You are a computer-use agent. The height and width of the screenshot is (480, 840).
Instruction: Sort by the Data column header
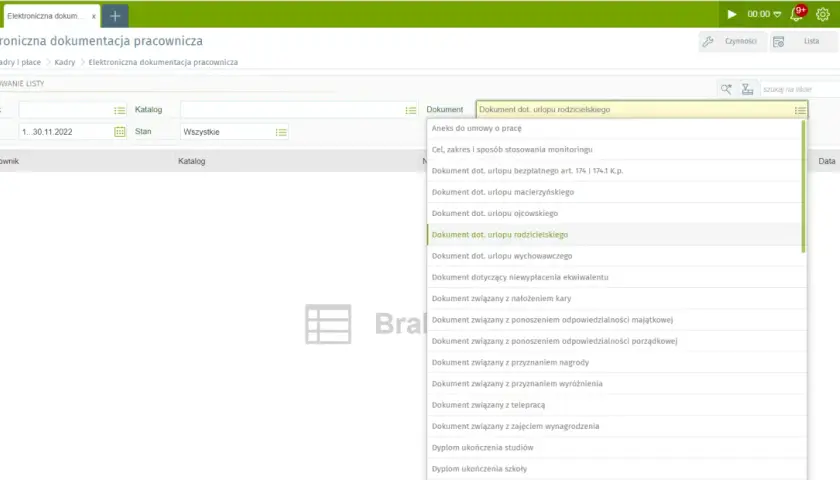point(827,161)
